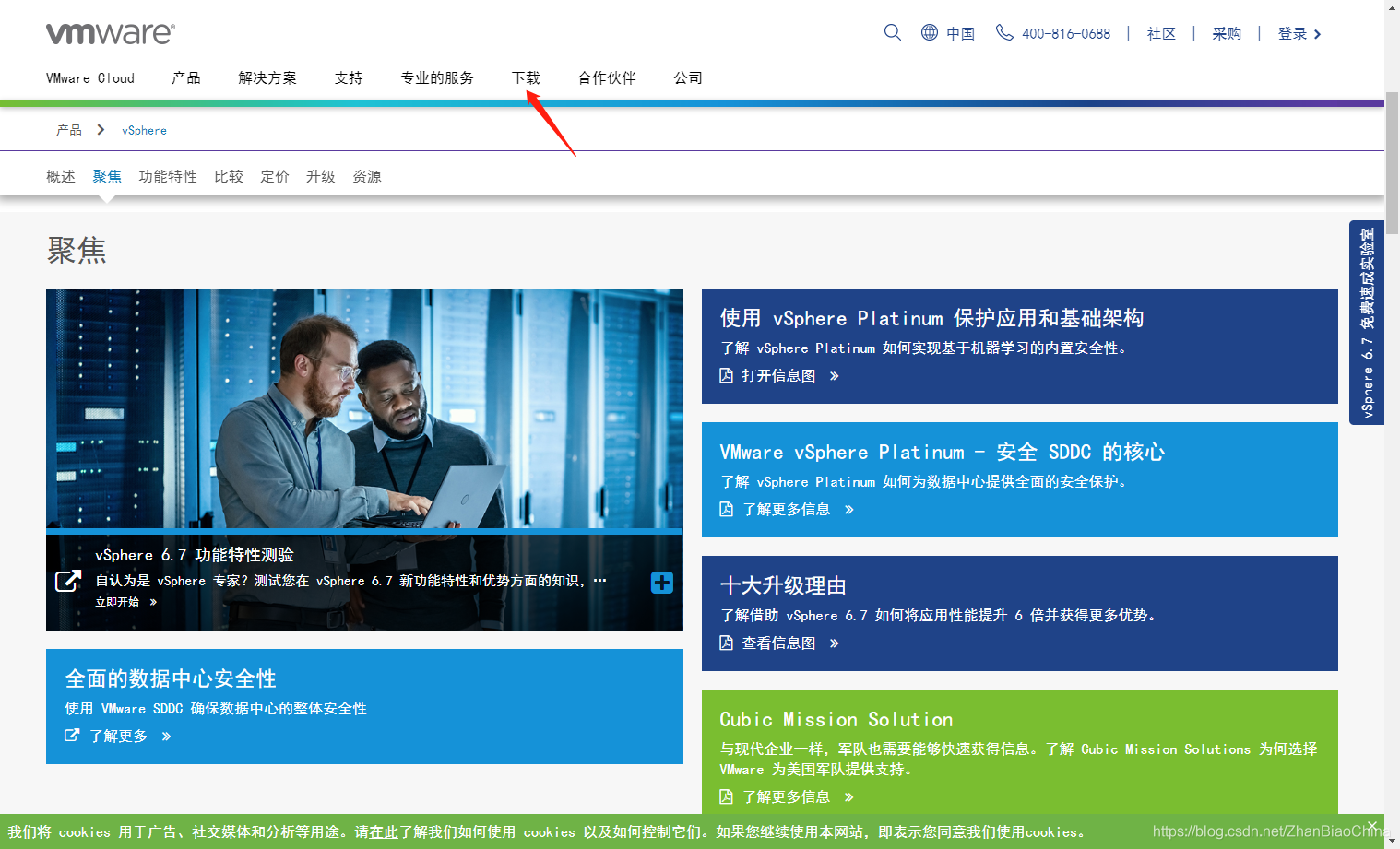Expand the blue plus icon on the image card
The width and height of the screenshot is (1400, 849).
click(662, 583)
